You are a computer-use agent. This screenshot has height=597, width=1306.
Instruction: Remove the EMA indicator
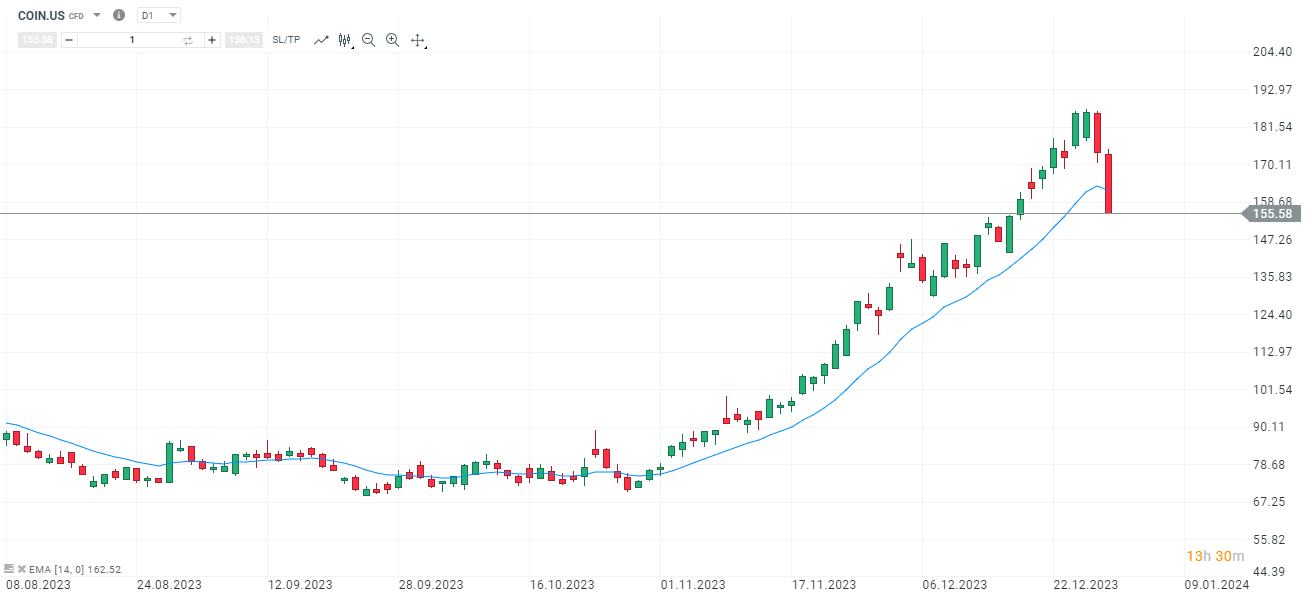(20, 569)
